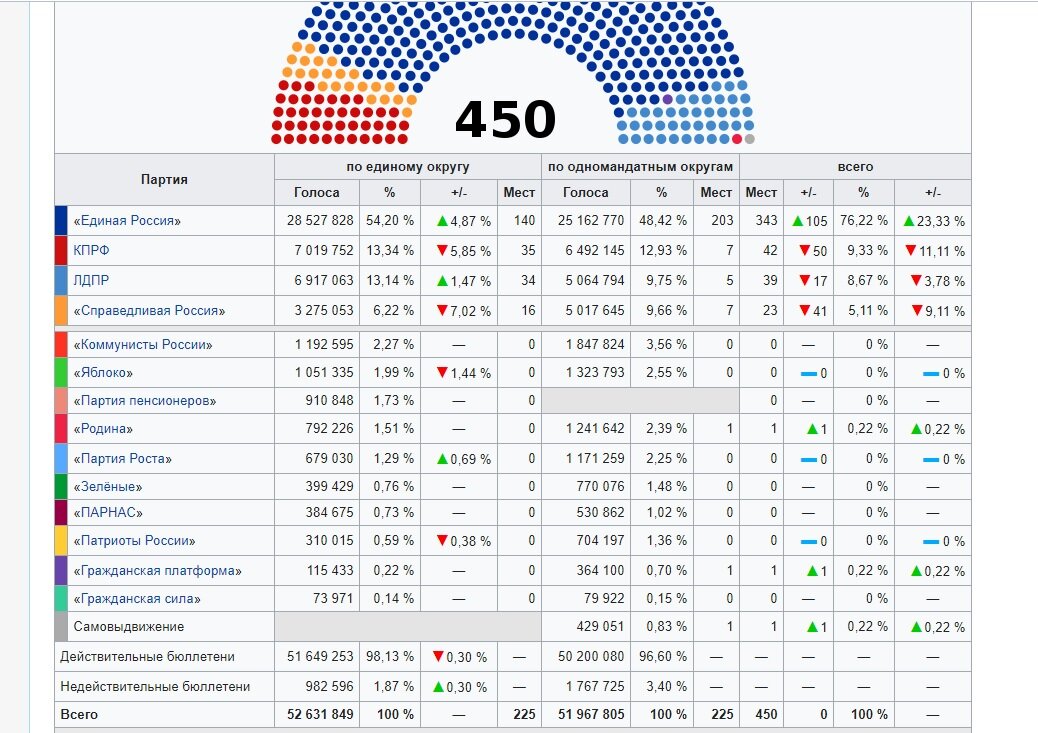Click the «Действительные бюллетени» row label

[x=147, y=657]
